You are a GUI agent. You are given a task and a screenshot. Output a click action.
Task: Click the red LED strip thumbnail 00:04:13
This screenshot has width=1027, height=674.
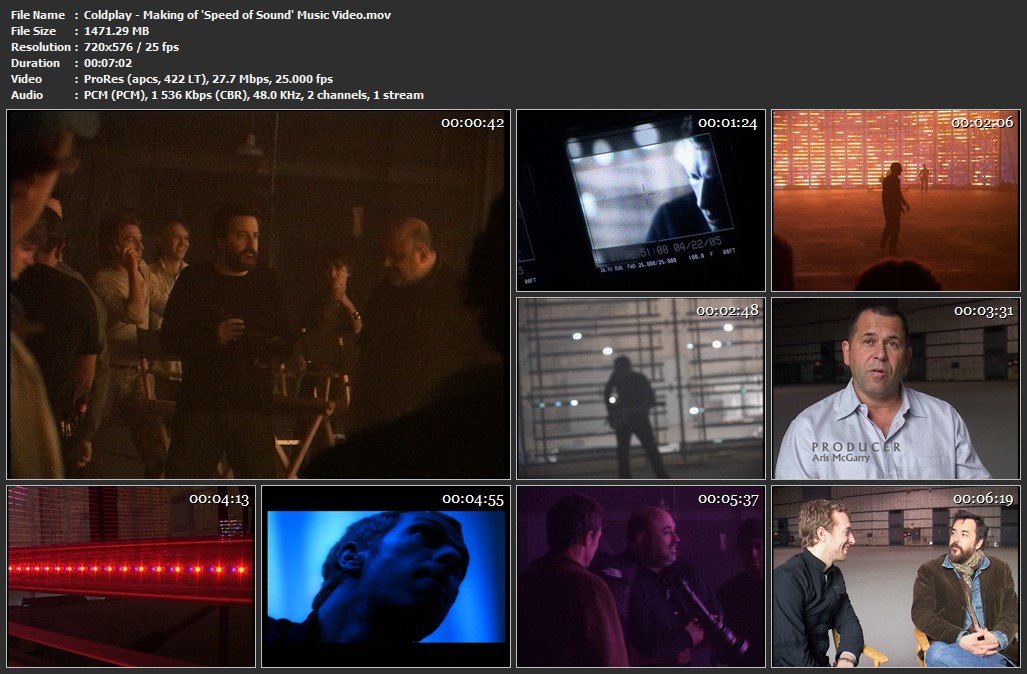coord(131,576)
